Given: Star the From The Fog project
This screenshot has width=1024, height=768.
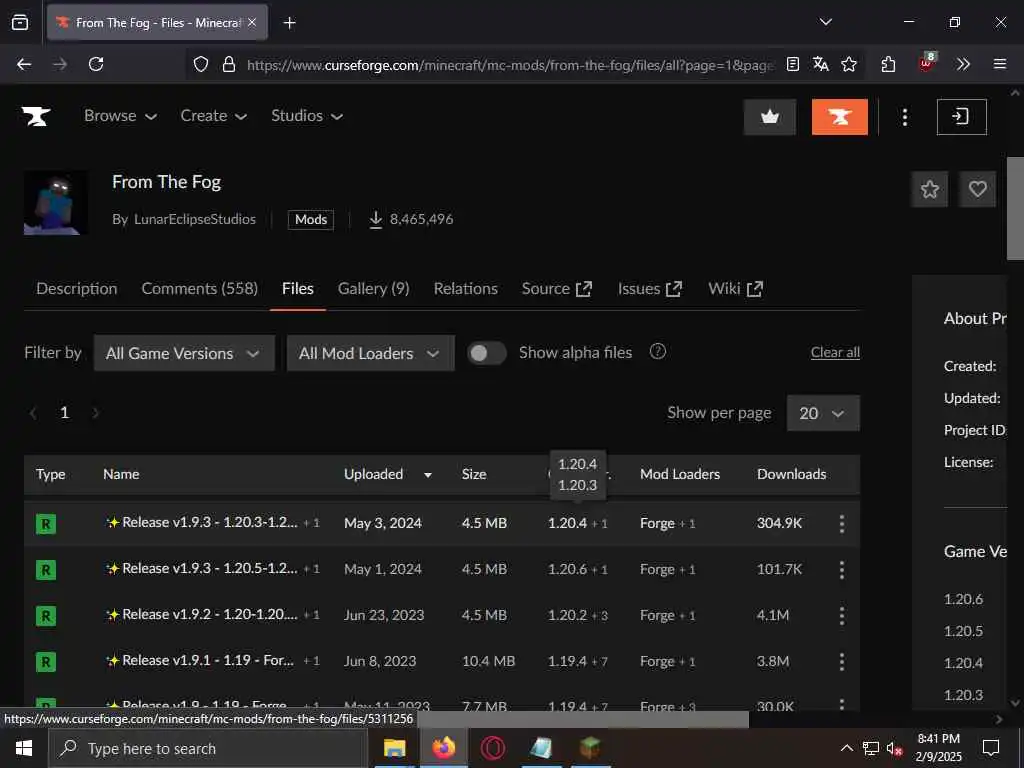Looking at the screenshot, I should (x=929, y=189).
